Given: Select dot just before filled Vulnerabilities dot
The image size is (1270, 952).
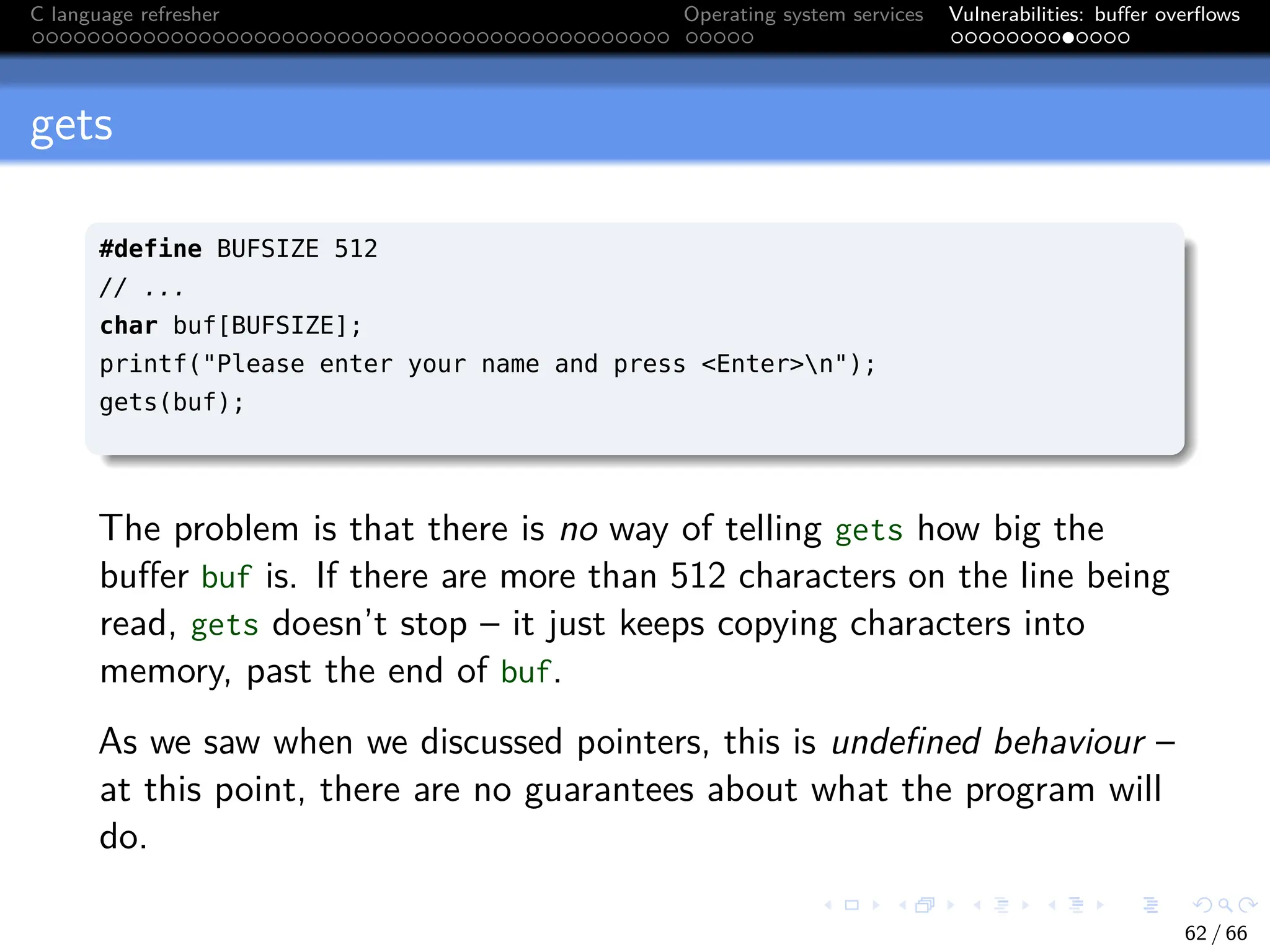Looking at the screenshot, I should point(1054,38).
